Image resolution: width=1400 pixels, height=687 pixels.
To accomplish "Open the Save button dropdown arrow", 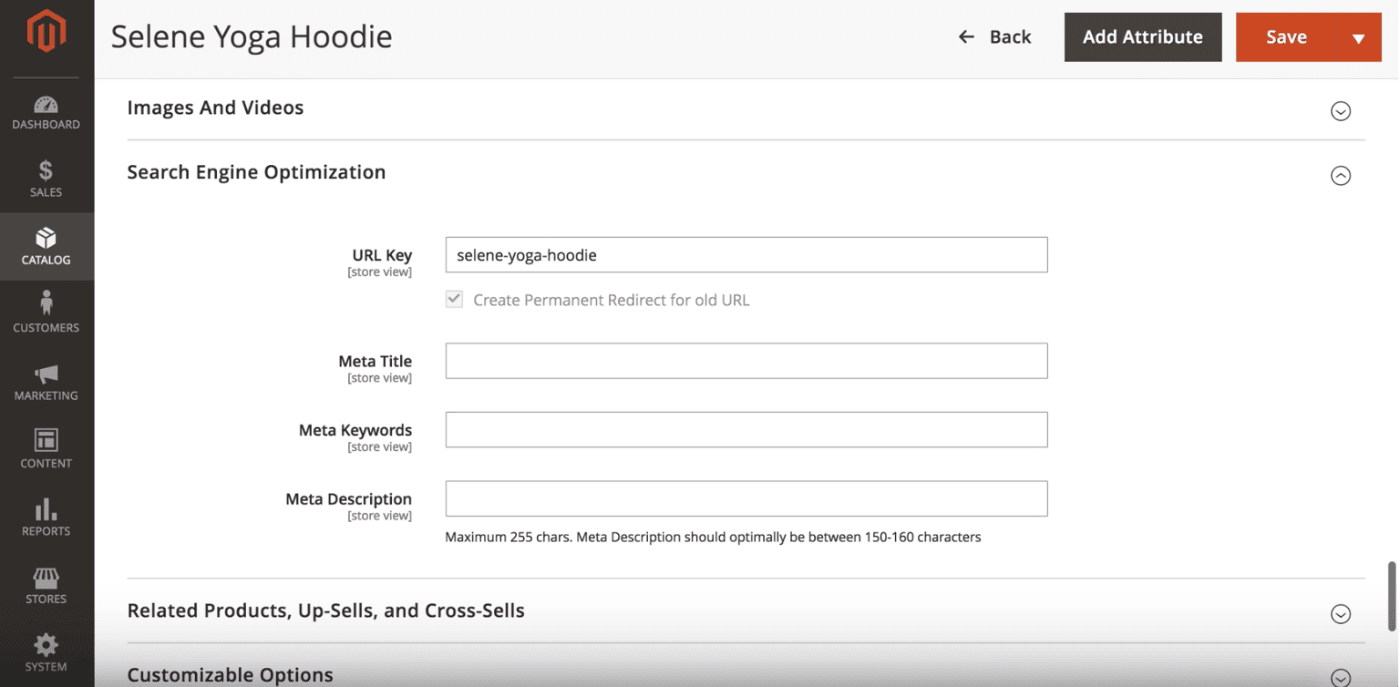I will click(x=1358, y=38).
